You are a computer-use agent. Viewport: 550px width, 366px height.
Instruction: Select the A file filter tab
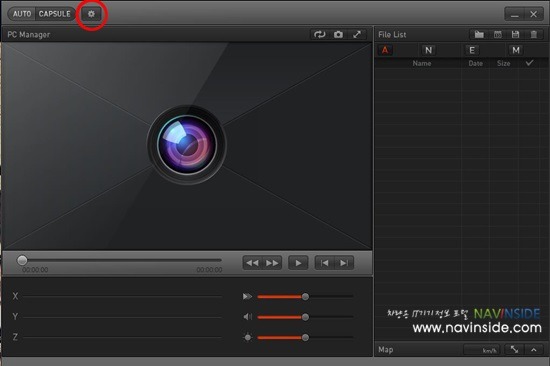[x=385, y=50]
